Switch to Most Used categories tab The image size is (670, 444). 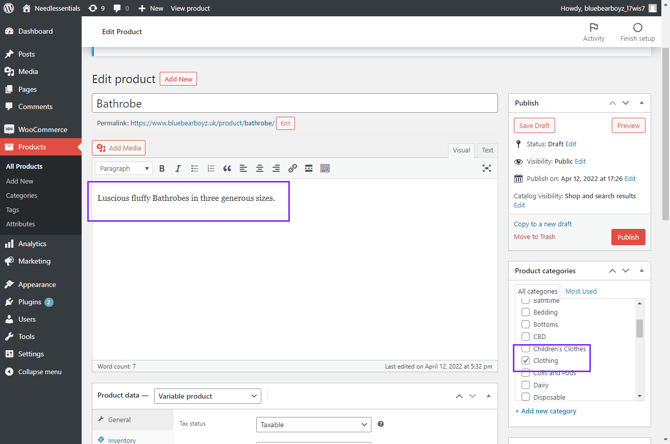pyautogui.click(x=580, y=291)
